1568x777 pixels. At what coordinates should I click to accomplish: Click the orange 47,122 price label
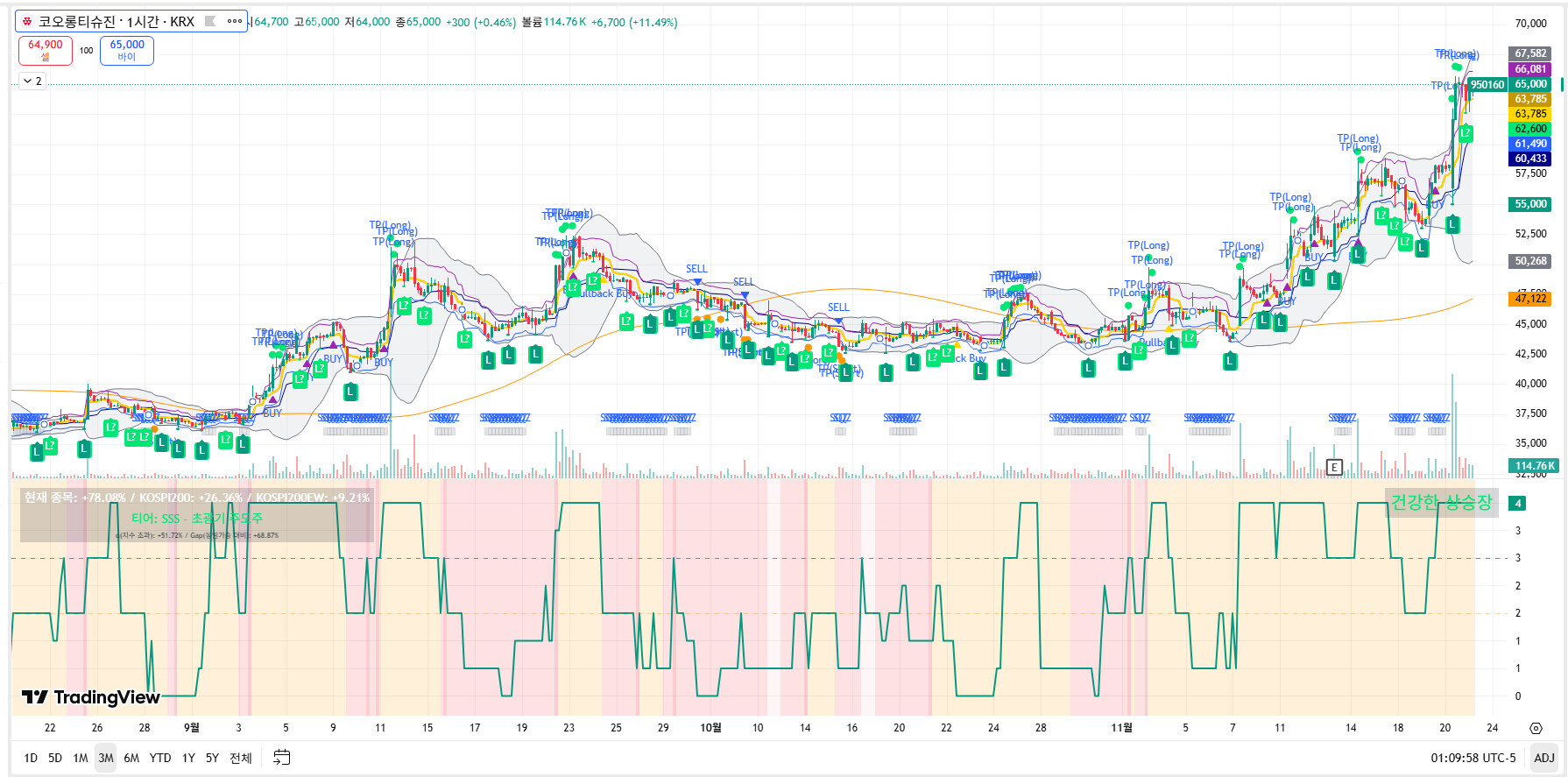(x=1530, y=299)
